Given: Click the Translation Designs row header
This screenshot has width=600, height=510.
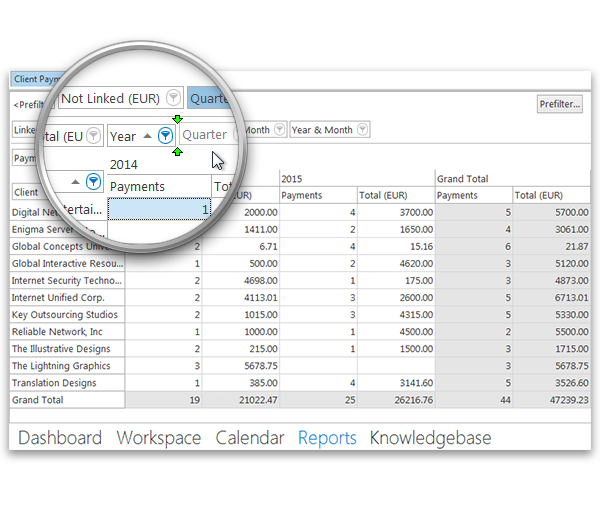Looking at the screenshot, I should [52, 383].
